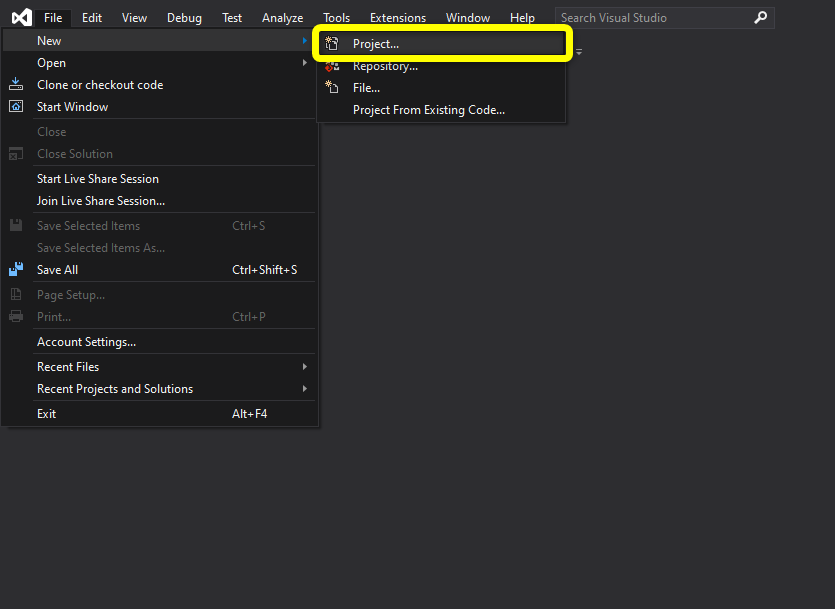Click the Page Setup icon
Screen dimensions: 835x609
(15, 294)
